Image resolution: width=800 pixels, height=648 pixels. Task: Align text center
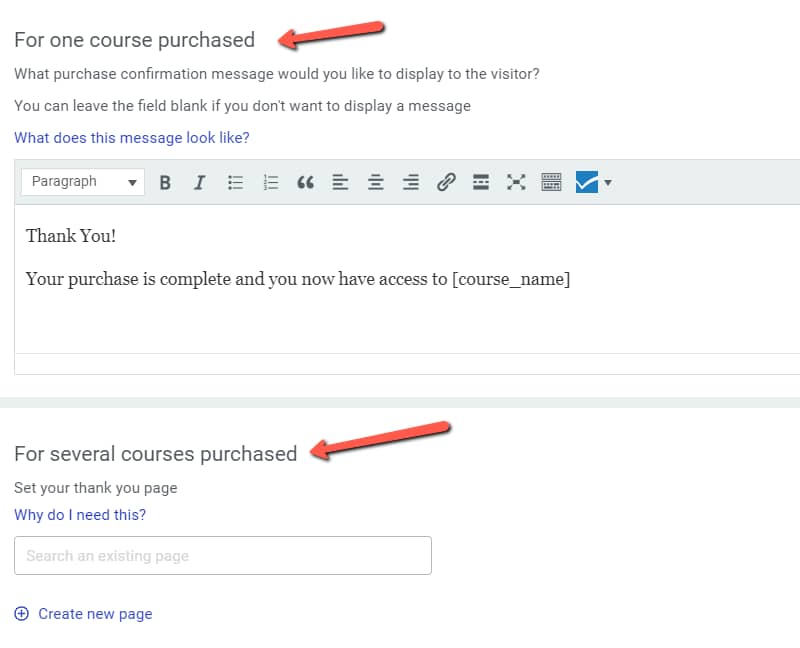pyautogui.click(x=376, y=182)
